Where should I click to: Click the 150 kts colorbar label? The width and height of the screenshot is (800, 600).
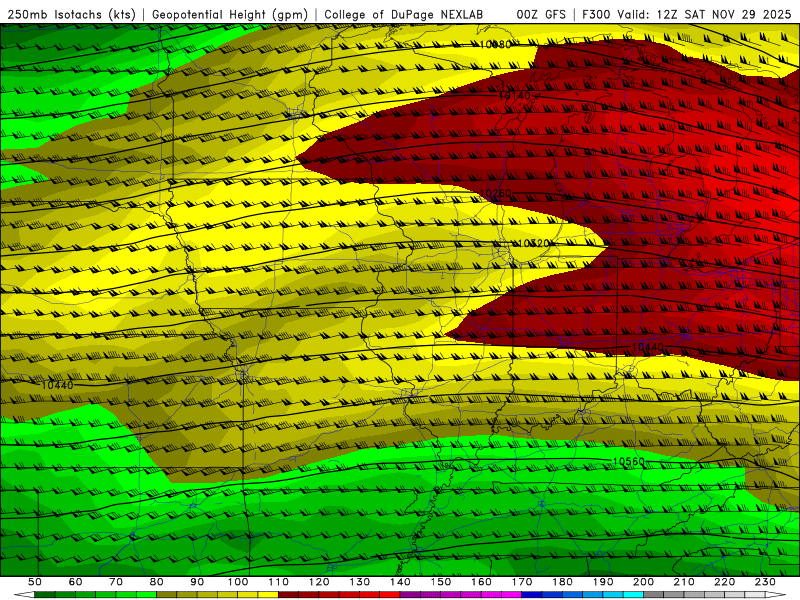pyautogui.click(x=441, y=582)
